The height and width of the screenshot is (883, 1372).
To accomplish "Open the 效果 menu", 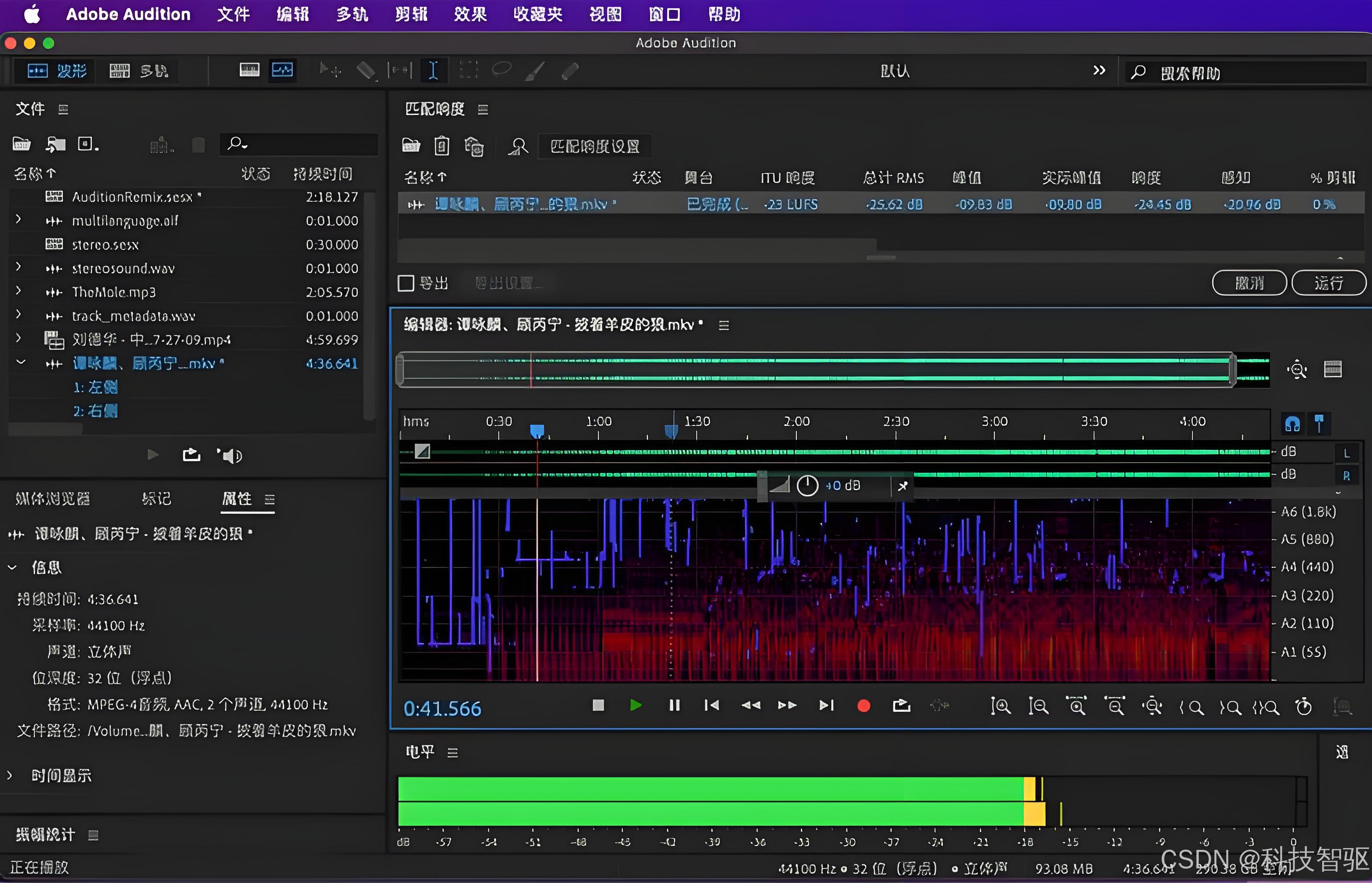I will (x=470, y=14).
